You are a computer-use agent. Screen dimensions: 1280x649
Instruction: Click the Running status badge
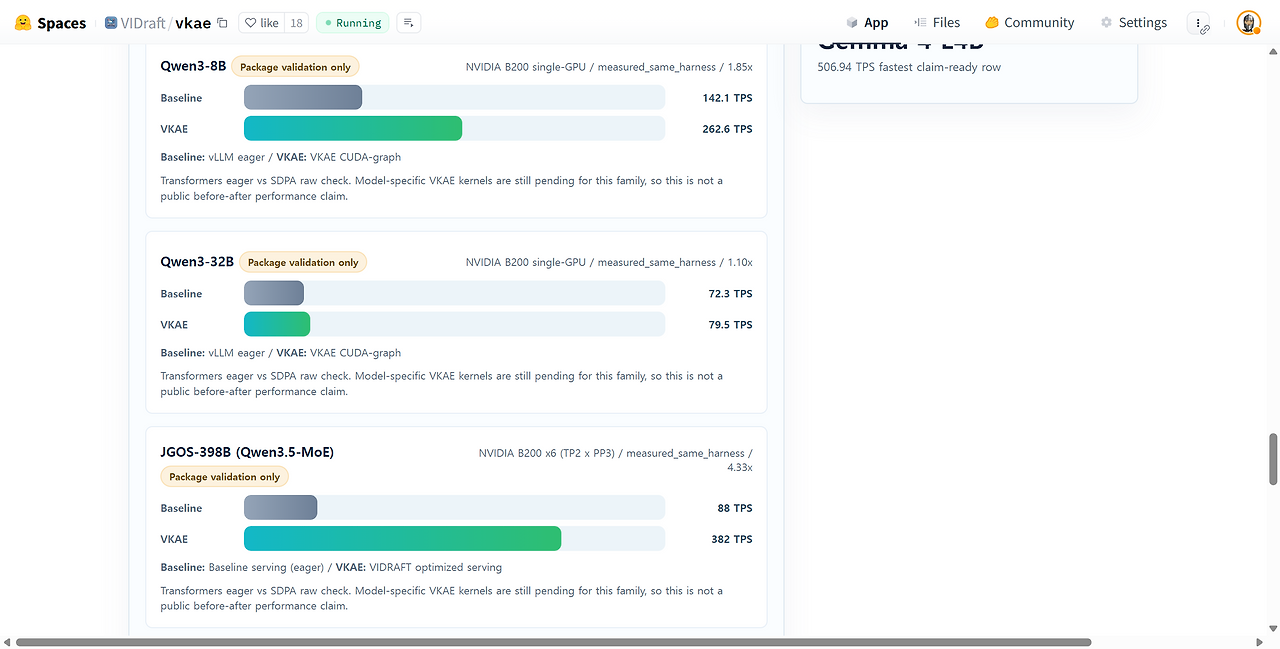tap(352, 23)
